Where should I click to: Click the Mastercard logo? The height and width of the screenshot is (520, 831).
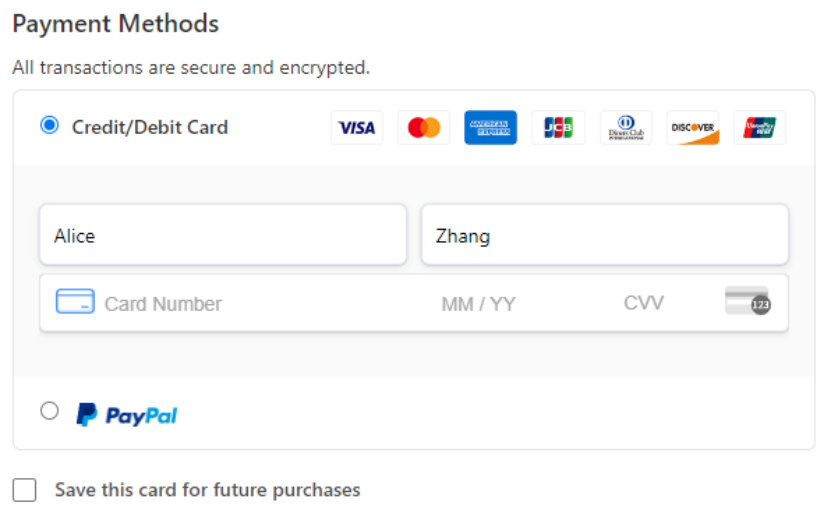[x=423, y=128]
